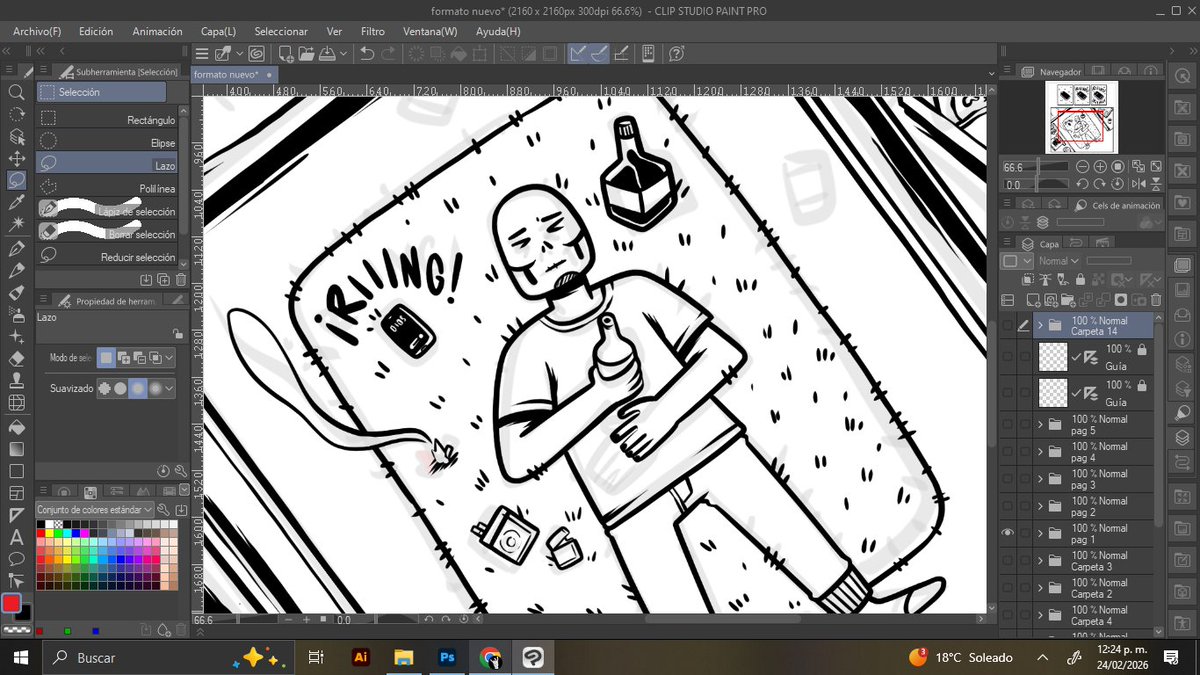Select the Fill bucket tool
Screen dimensions: 1200x675
point(16,426)
